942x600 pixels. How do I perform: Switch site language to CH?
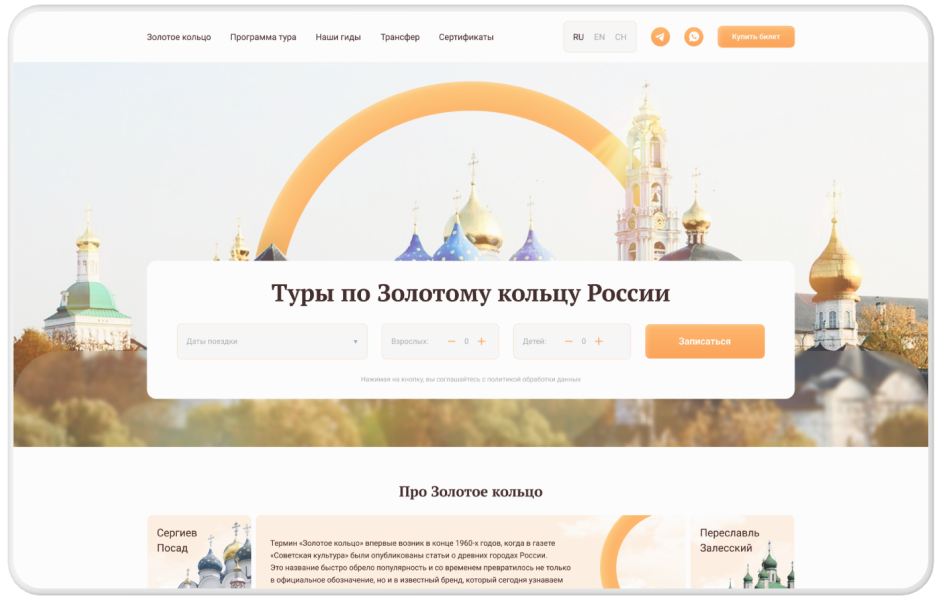pyautogui.click(x=621, y=37)
